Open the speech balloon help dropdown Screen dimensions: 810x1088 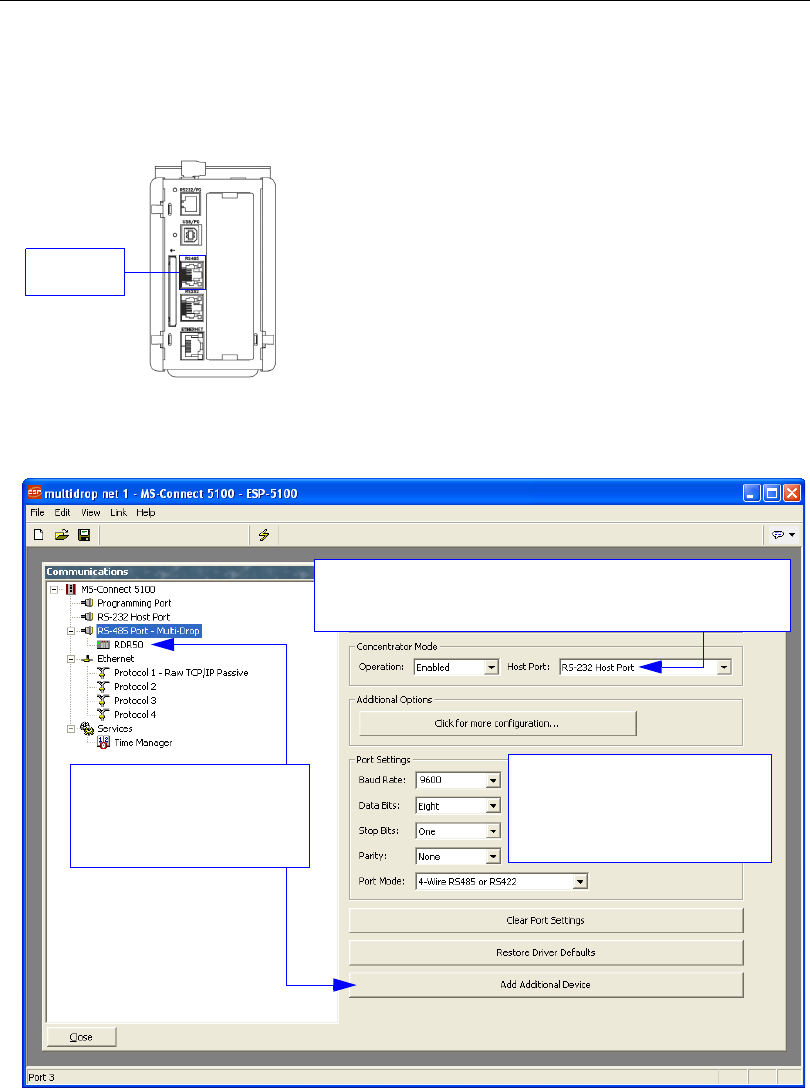pos(784,534)
